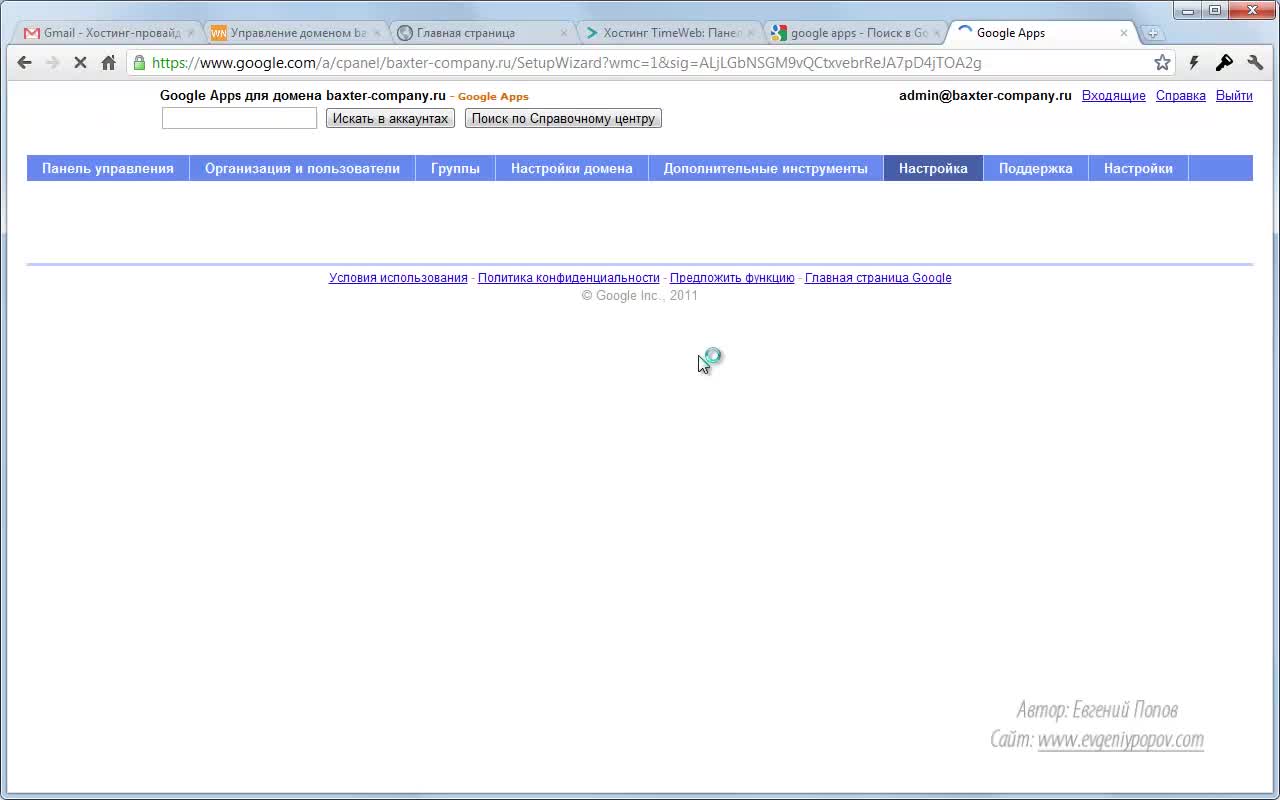Close the google apps search tab
The width and height of the screenshot is (1280, 800).
(x=937, y=33)
